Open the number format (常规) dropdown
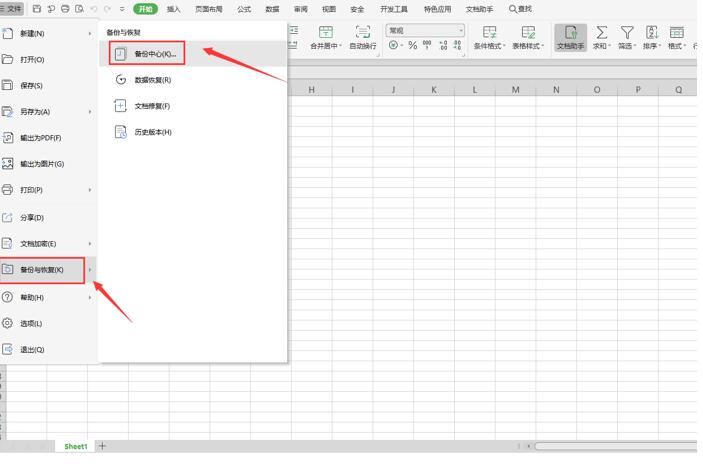This screenshot has height=466, width=703. [461, 31]
